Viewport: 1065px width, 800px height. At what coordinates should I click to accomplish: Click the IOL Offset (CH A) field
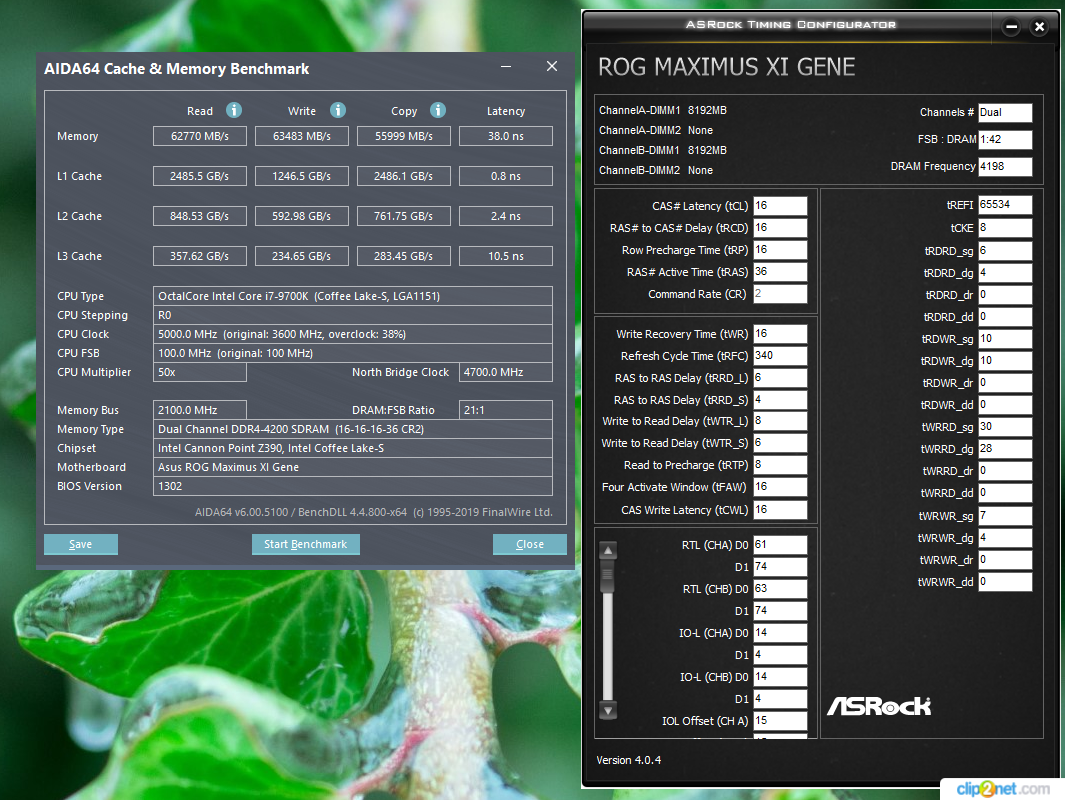click(x=780, y=721)
